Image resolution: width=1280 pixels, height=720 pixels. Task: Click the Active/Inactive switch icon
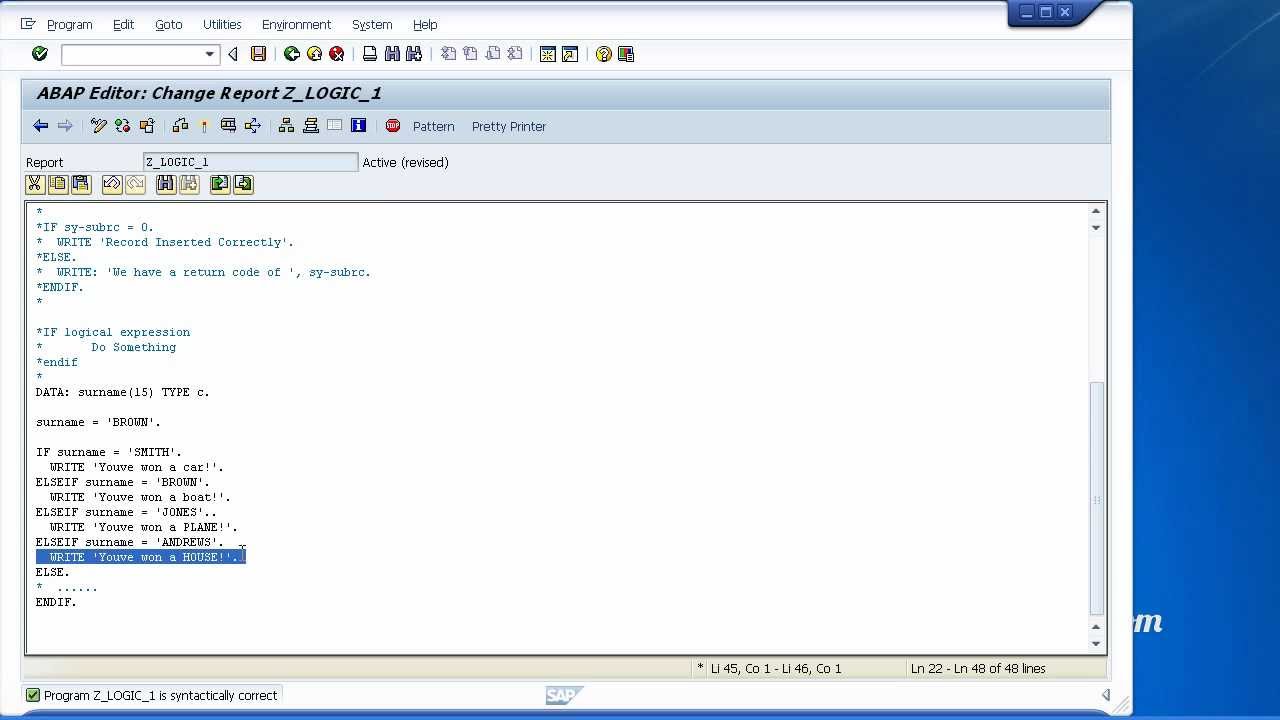click(x=122, y=126)
